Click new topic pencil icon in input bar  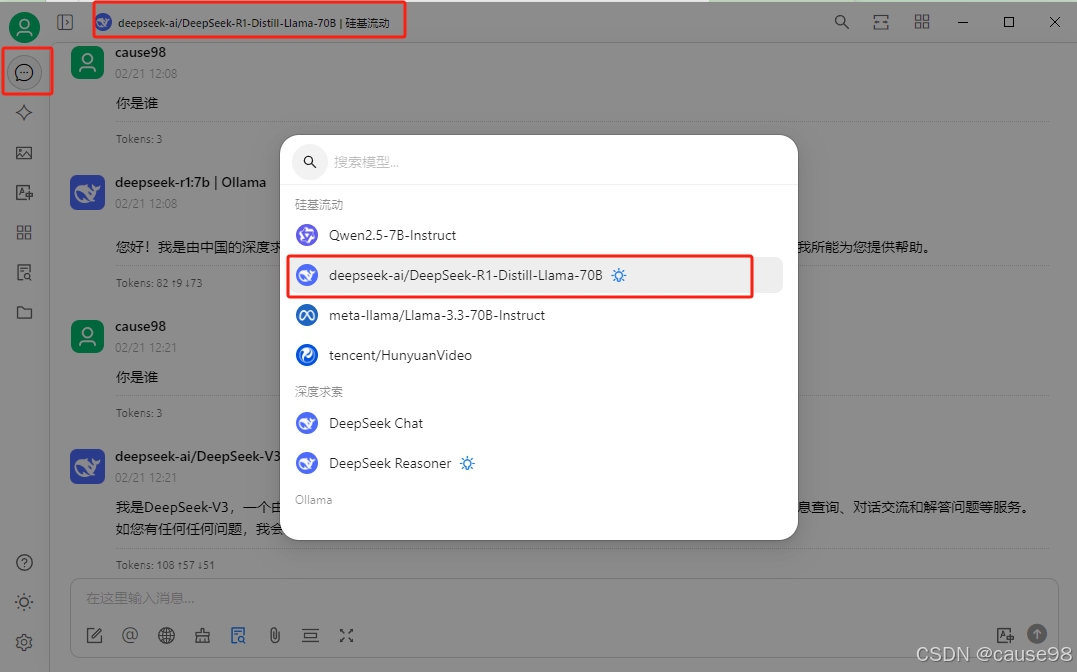point(94,636)
